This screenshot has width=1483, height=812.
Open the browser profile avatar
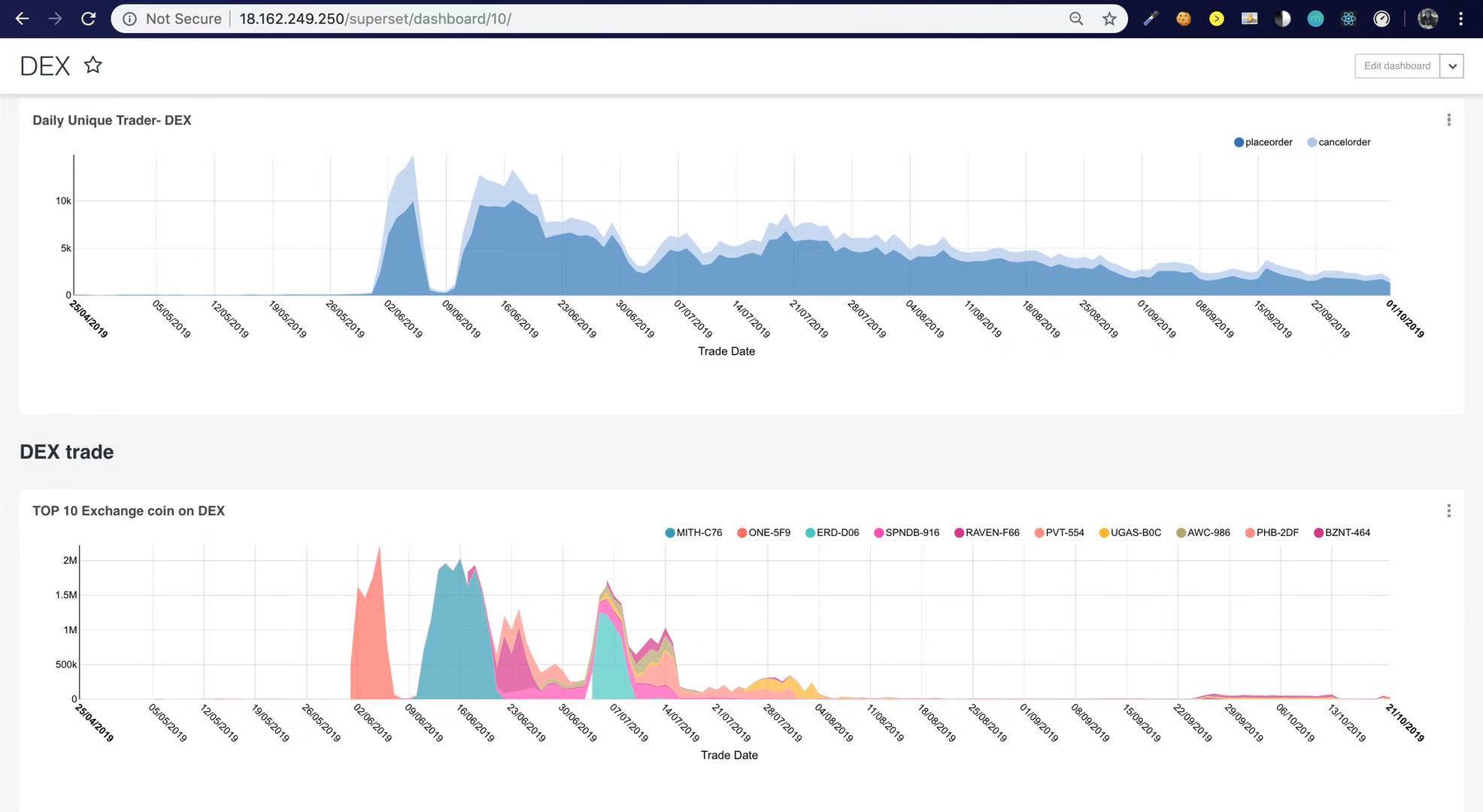(1427, 19)
